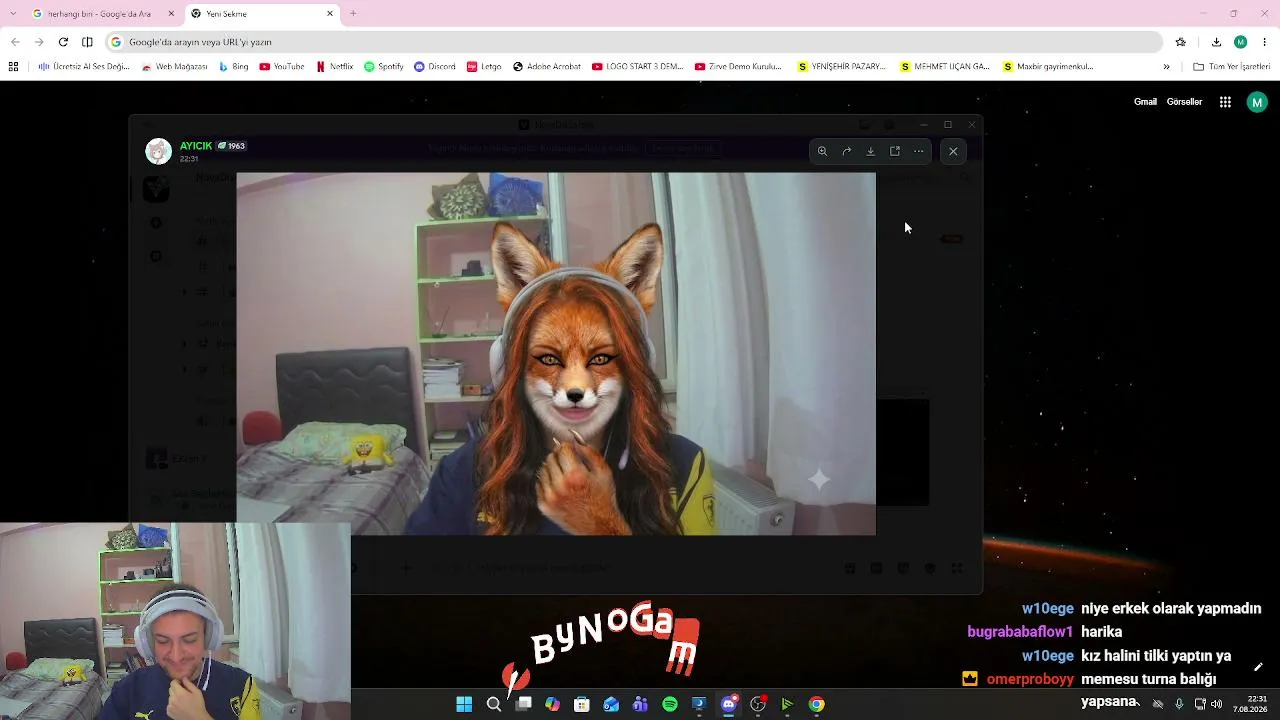Expand the hidden bookmarks overflow chevron
Image resolution: width=1280 pixels, height=720 pixels.
1166,67
